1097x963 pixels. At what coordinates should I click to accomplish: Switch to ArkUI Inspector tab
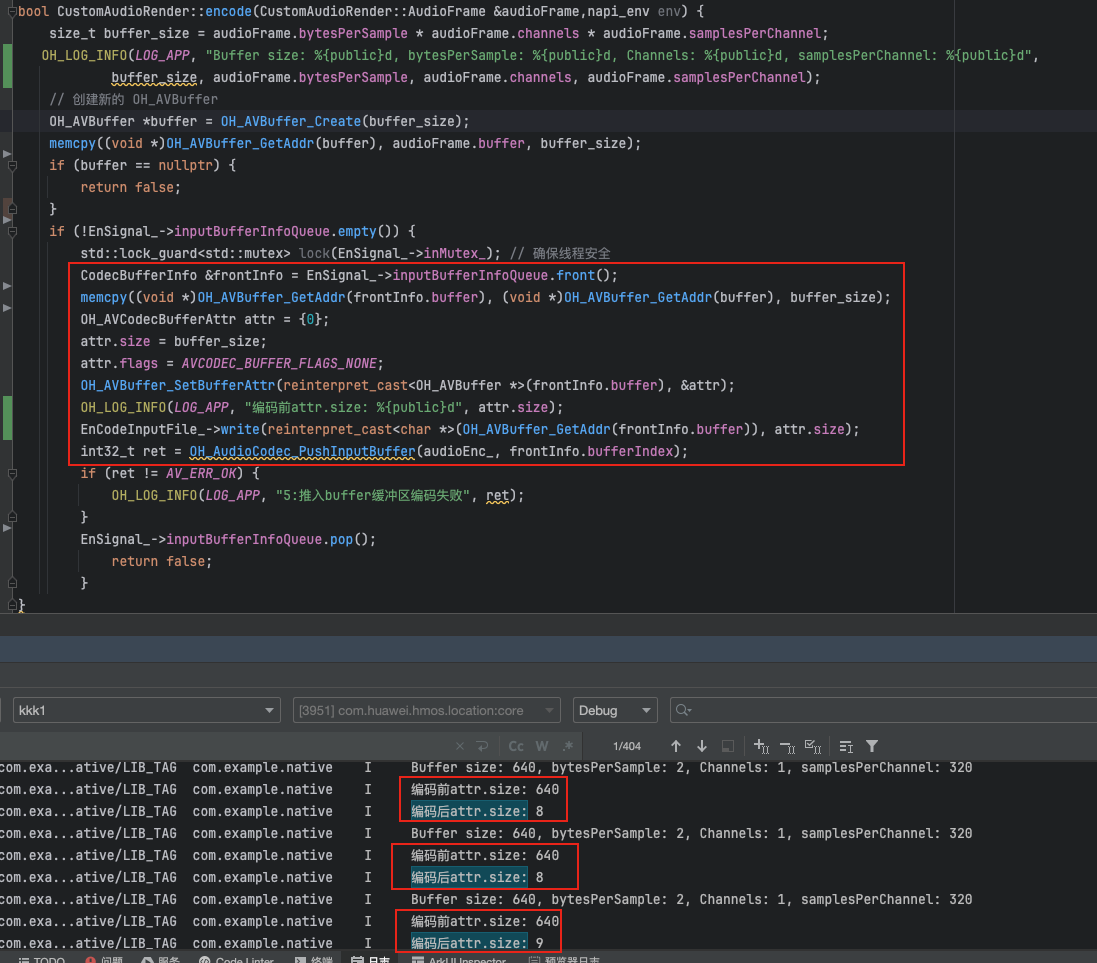pyautogui.click(x=459, y=959)
